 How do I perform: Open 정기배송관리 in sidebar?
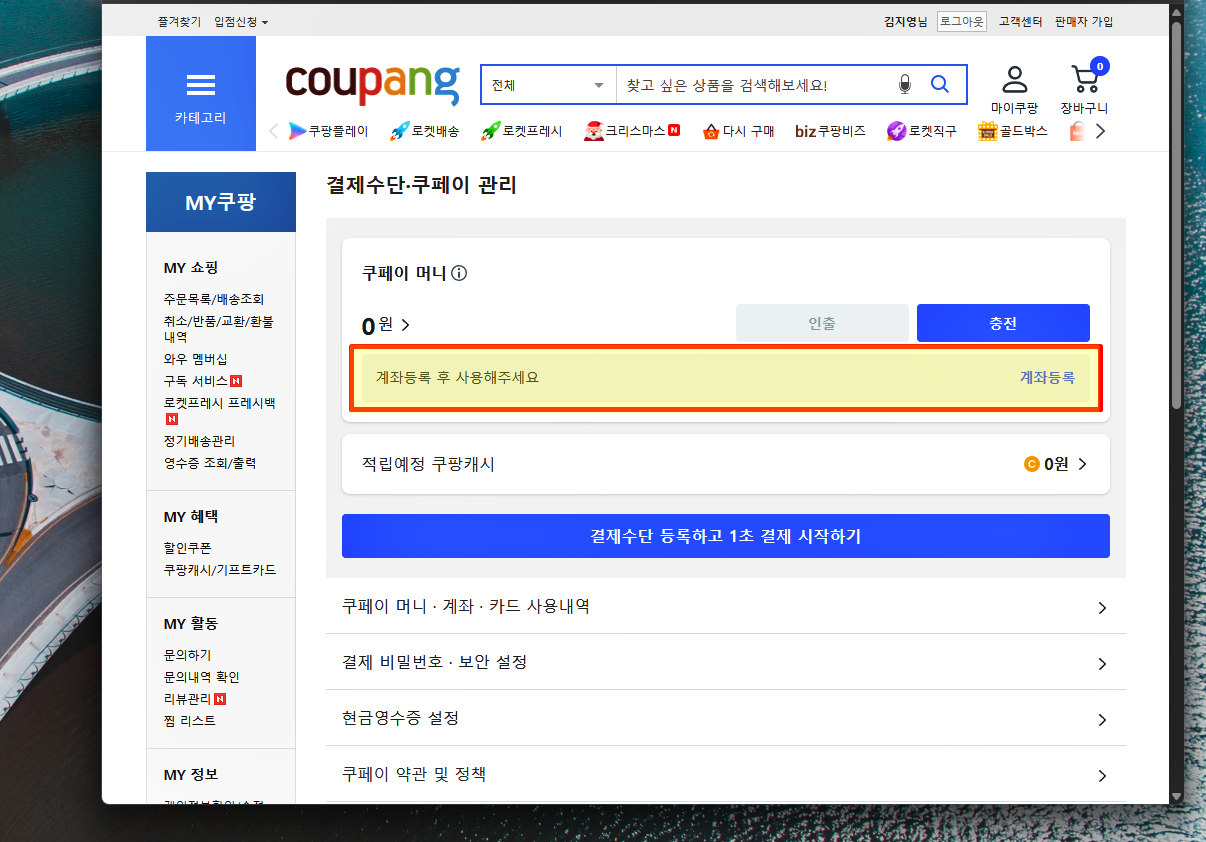(200, 441)
